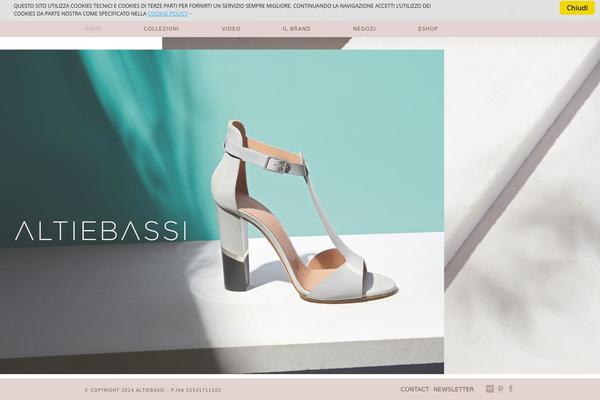
Task: Open the Pinterest icon in the footer
Action: [501, 389]
